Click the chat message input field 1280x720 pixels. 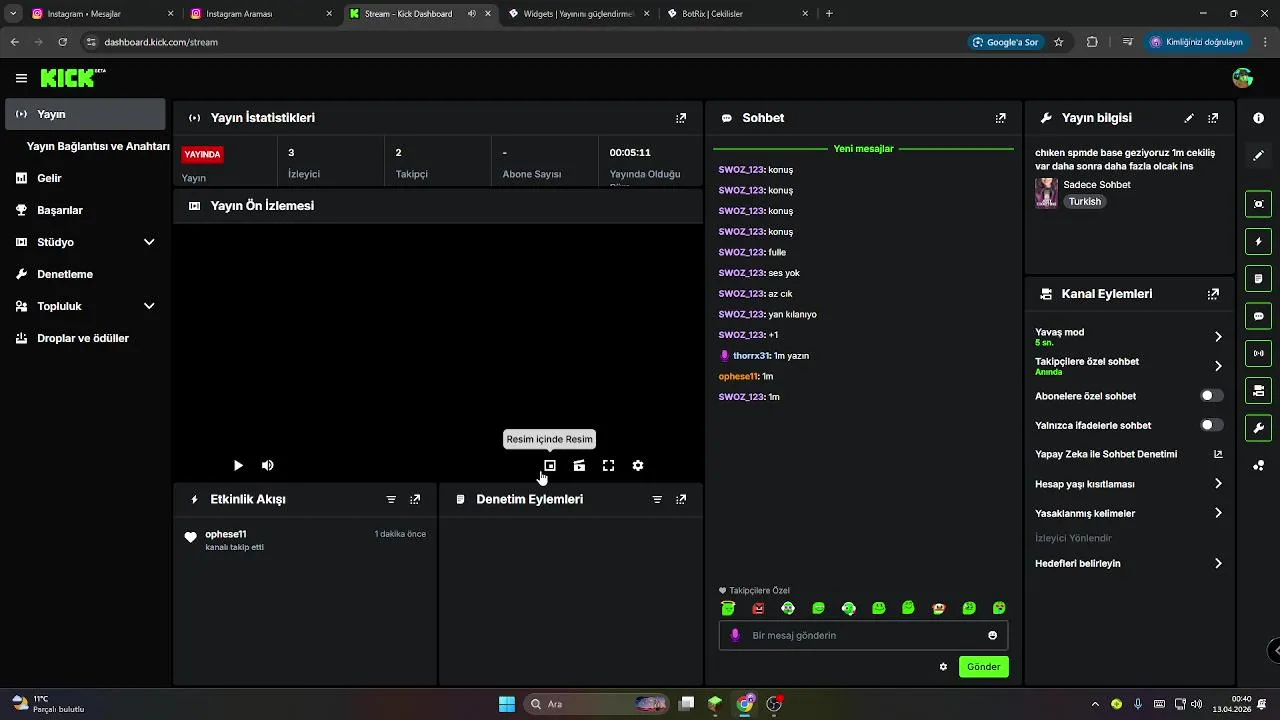coord(863,635)
